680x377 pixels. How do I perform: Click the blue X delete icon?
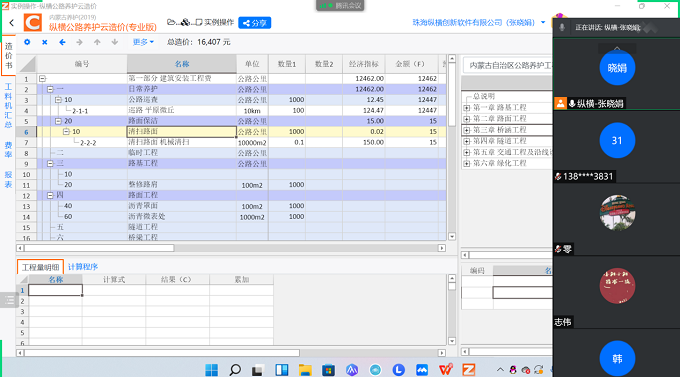[45, 42]
